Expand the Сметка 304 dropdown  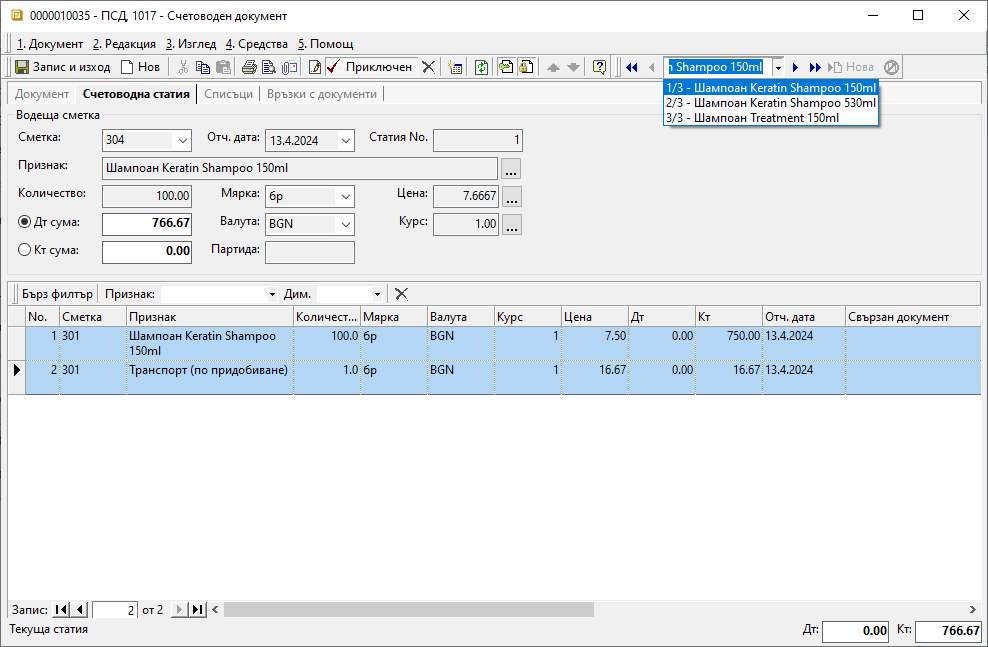181,140
